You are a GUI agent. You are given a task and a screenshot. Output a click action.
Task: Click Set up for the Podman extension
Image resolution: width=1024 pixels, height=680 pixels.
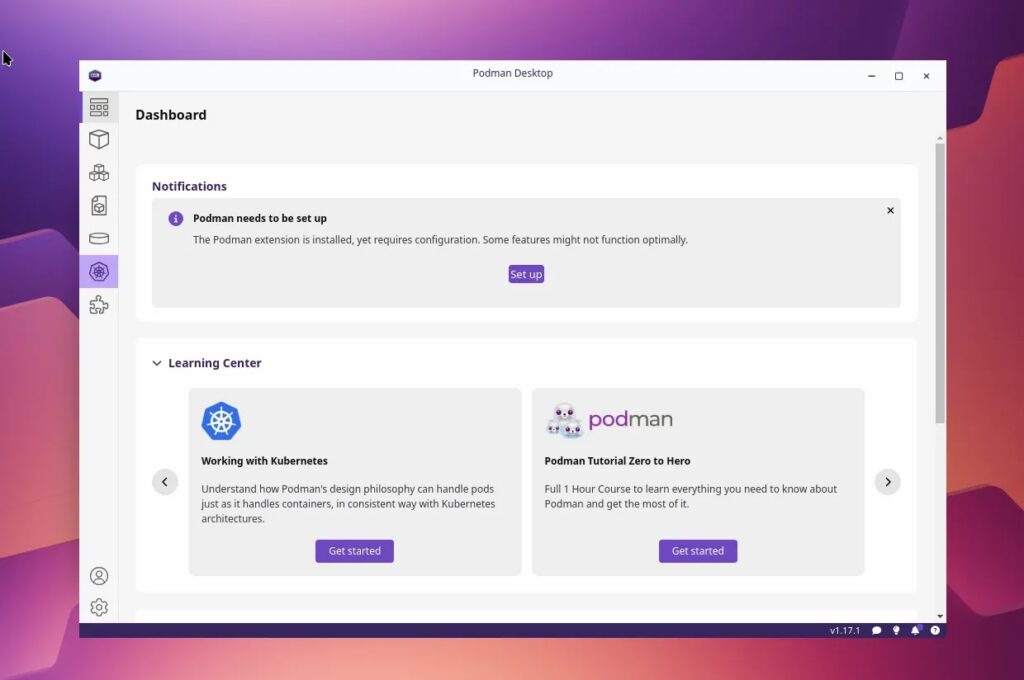(x=526, y=273)
